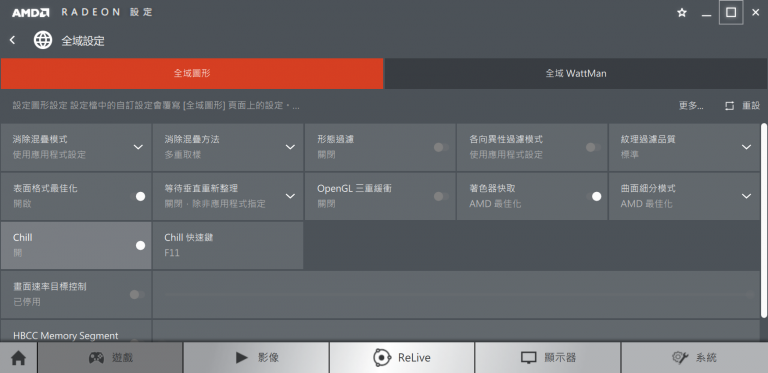The width and height of the screenshot is (768, 373).
Task: Click the vertical scrollbar on right
Action: click(x=764, y=220)
